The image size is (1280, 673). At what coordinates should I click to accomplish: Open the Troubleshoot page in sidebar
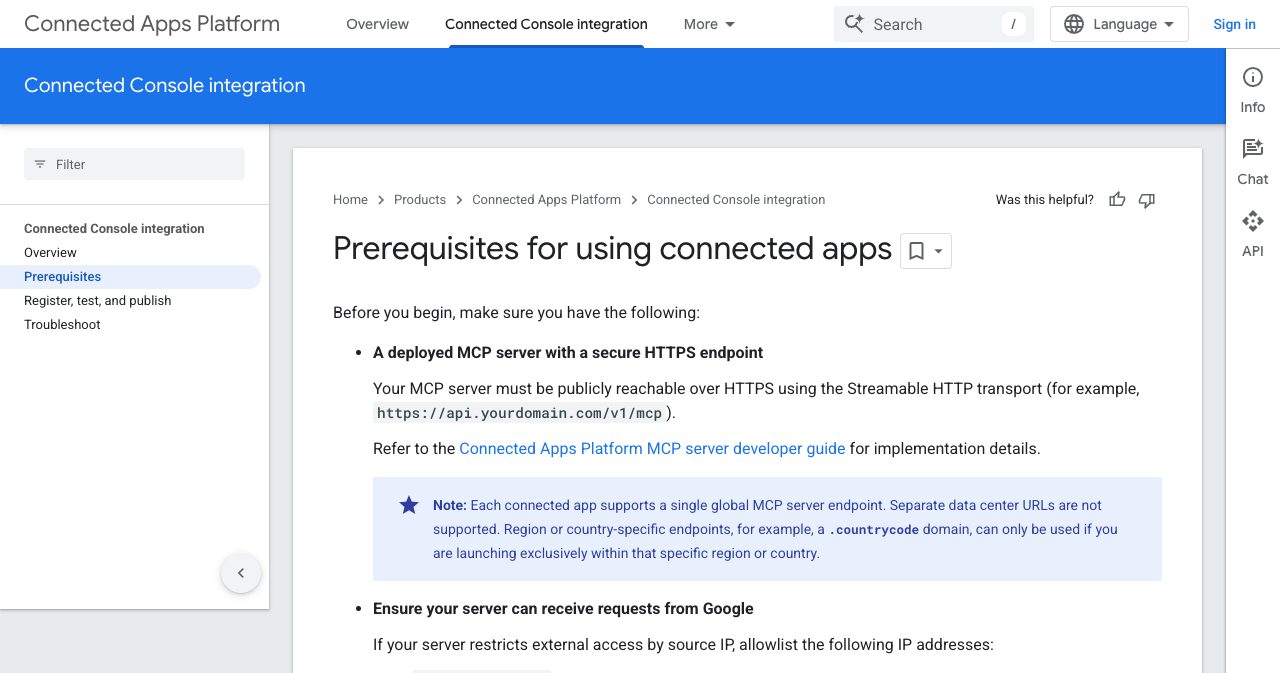[x=62, y=325]
